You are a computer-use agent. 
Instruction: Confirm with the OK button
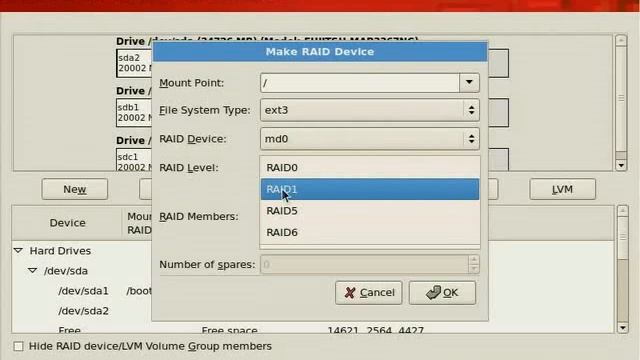tap(442, 293)
